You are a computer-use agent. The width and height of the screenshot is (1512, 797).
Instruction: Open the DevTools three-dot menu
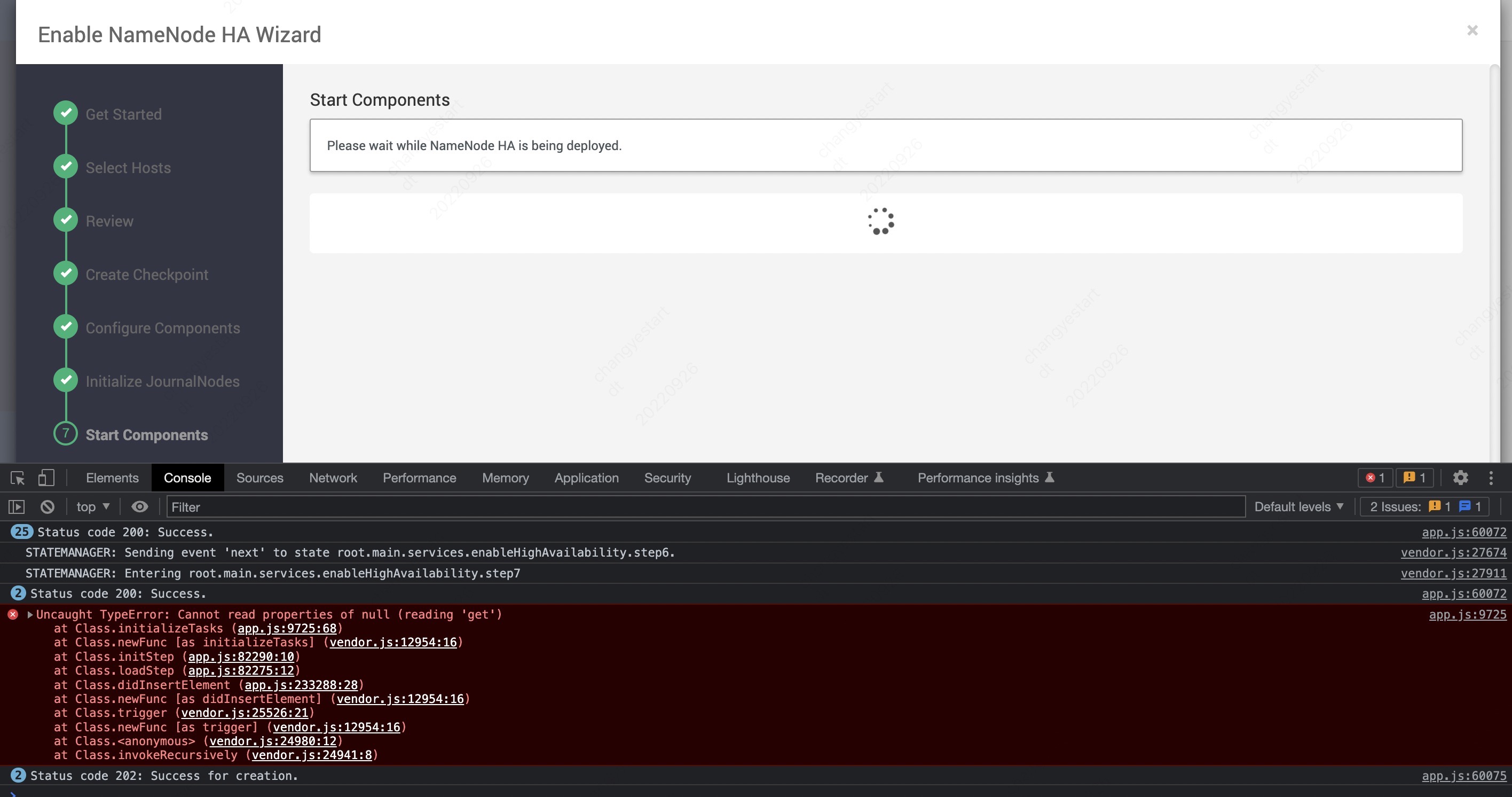click(x=1491, y=478)
